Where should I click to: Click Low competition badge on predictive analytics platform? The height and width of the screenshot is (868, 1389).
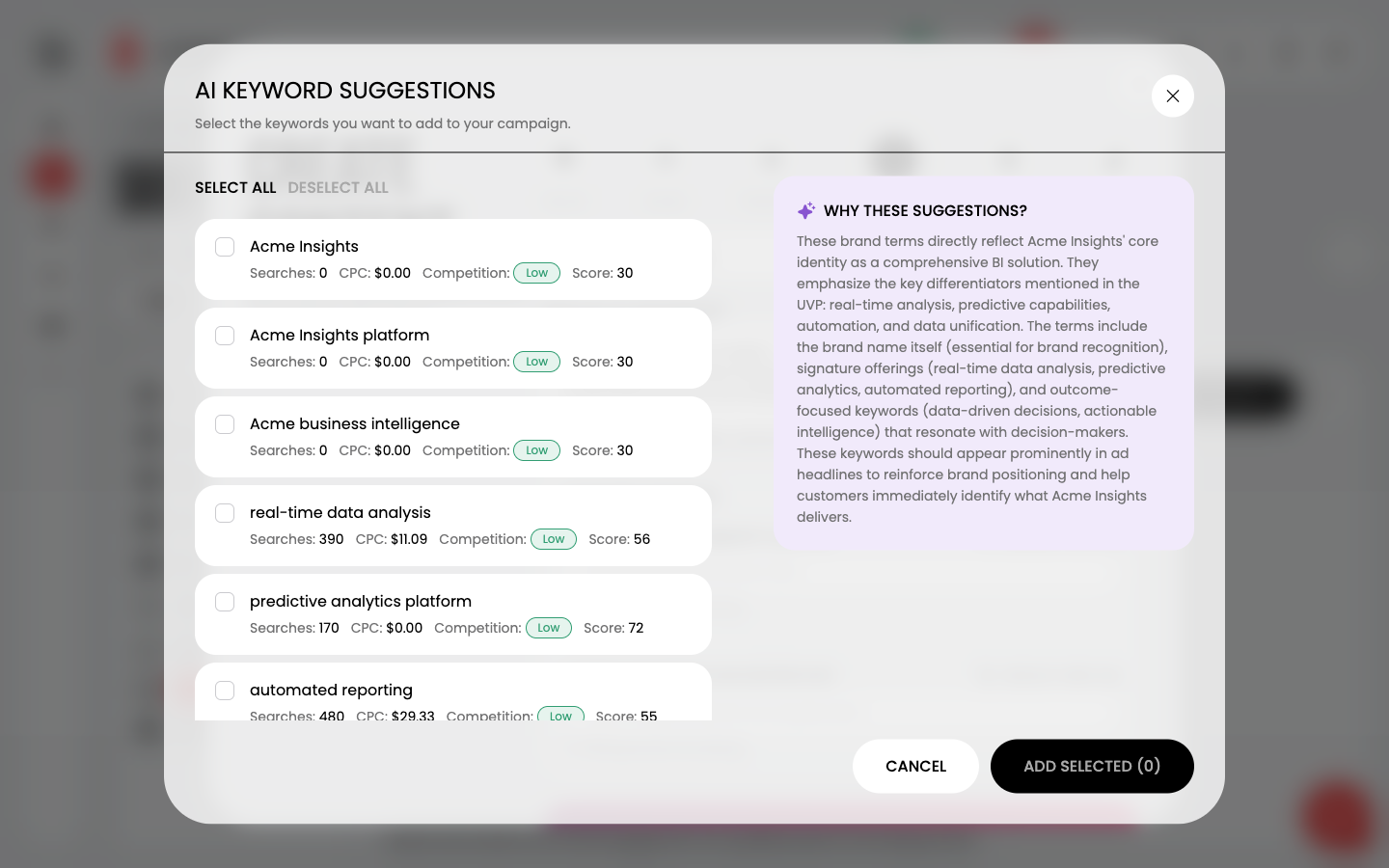pos(549,628)
